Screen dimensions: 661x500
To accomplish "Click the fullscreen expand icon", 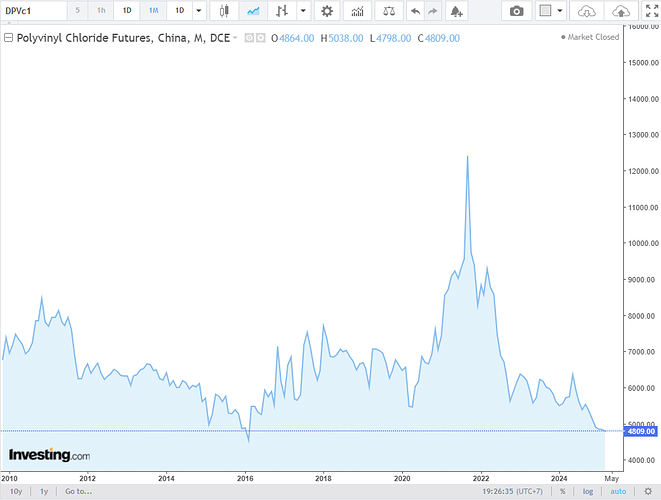I will click(653, 11).
